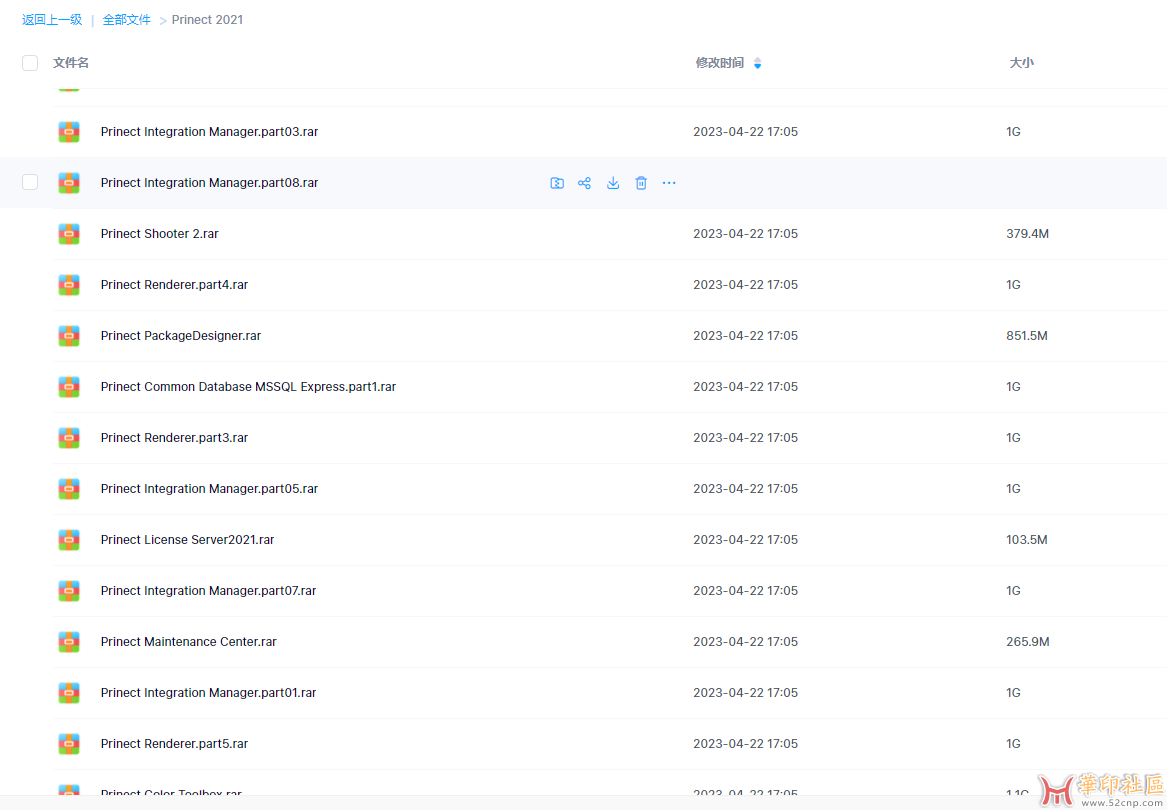Open Prinect Integration Manager.part07.rar
Screen dimensions: 1167x810
coord(208,590)
